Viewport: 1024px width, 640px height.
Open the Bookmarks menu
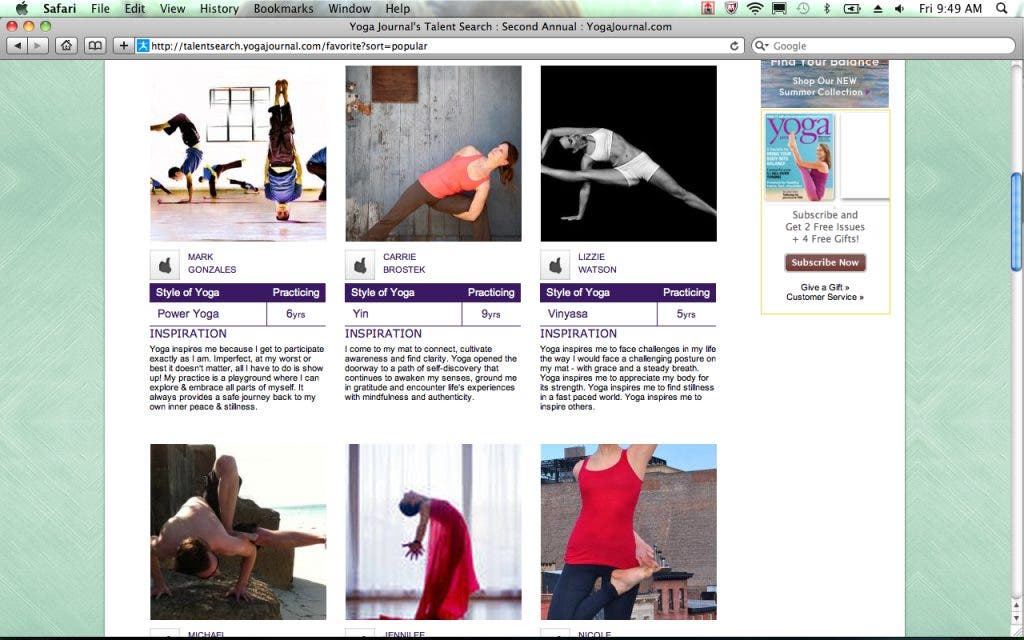283,8
